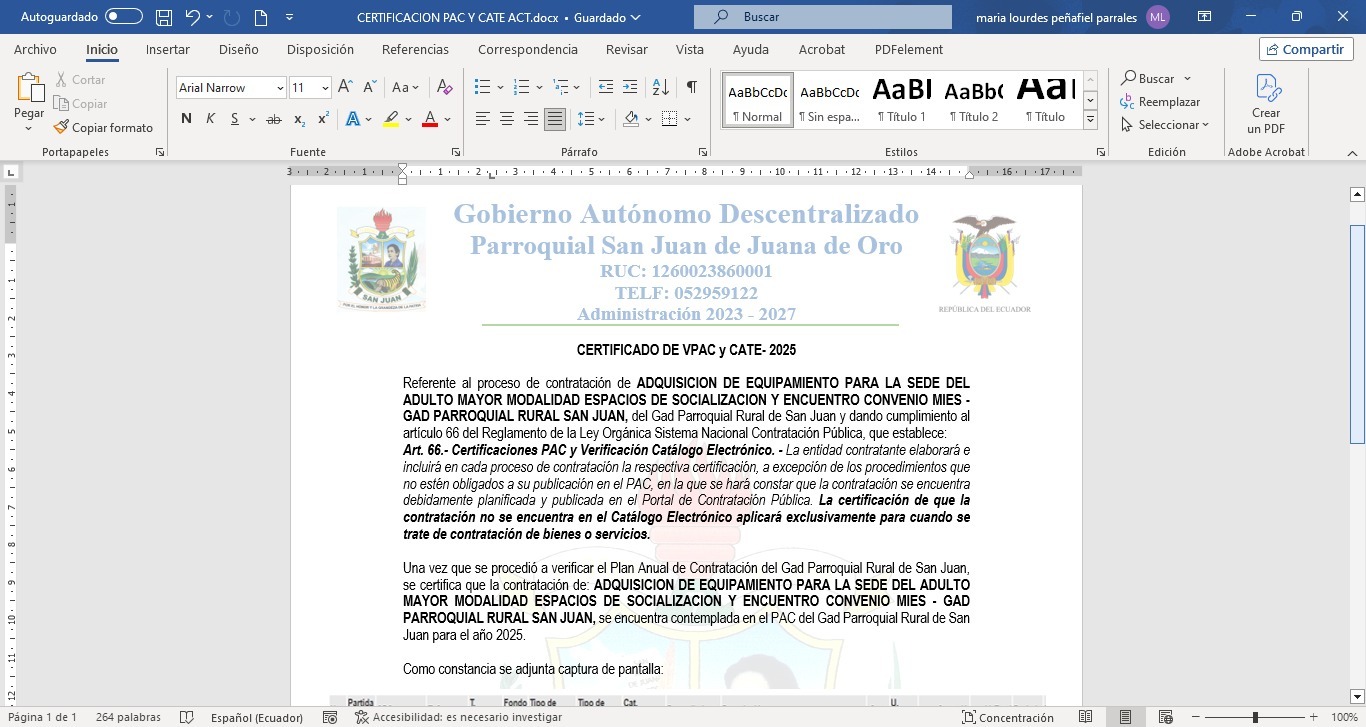Click in the Buscar search box
The width and height of the screenshot is (1366, 727).
pos(822,17)
